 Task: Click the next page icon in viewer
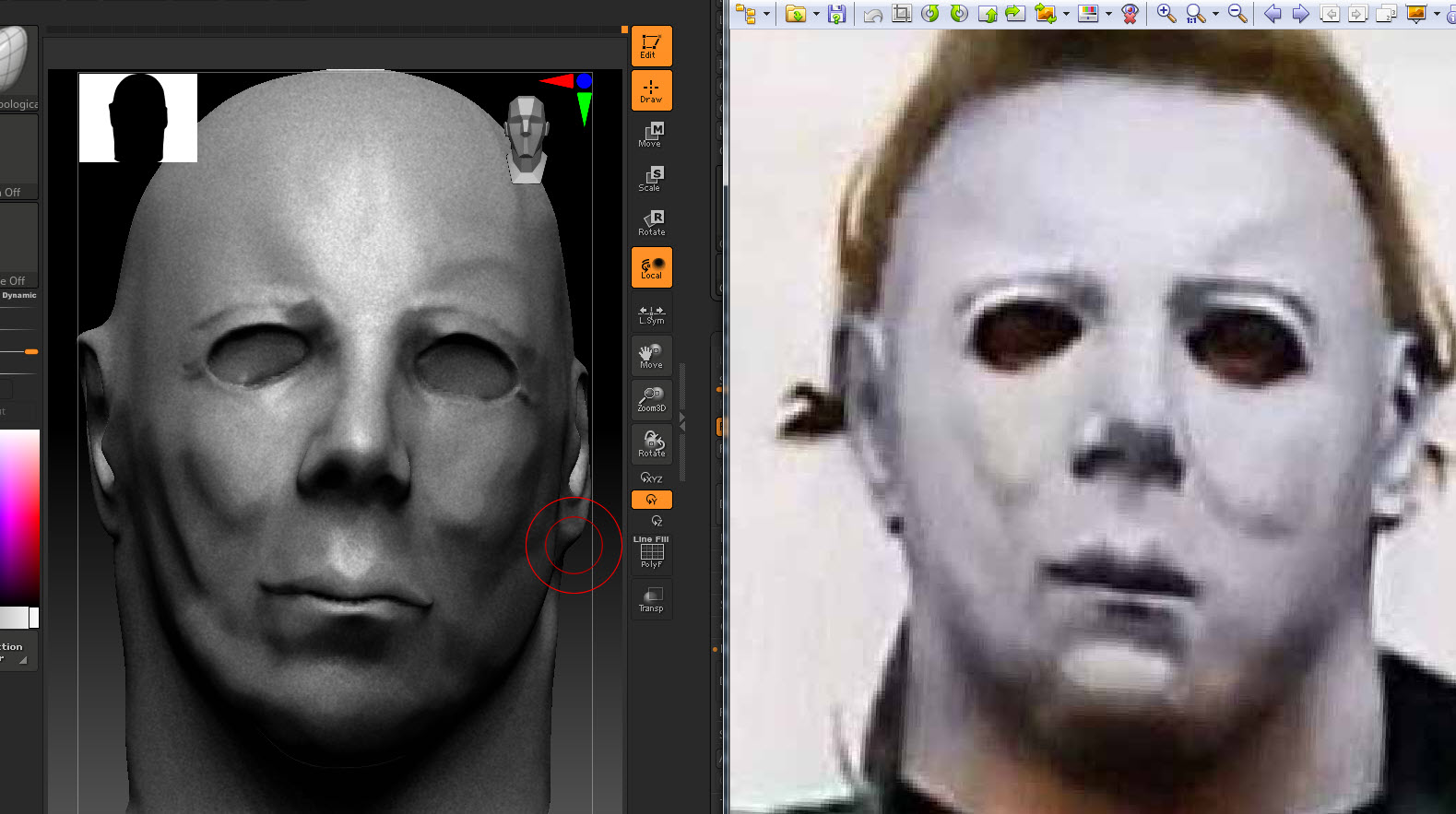(x=1358, y=14)
